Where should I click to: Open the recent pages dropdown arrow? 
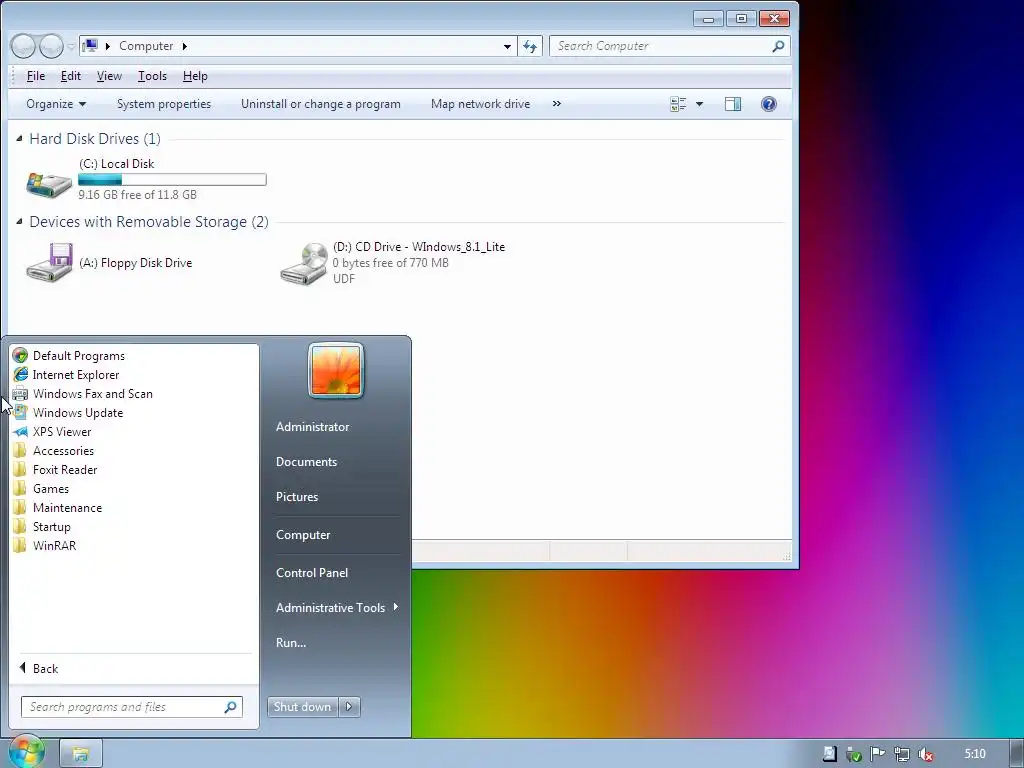[x=71, y=46]
